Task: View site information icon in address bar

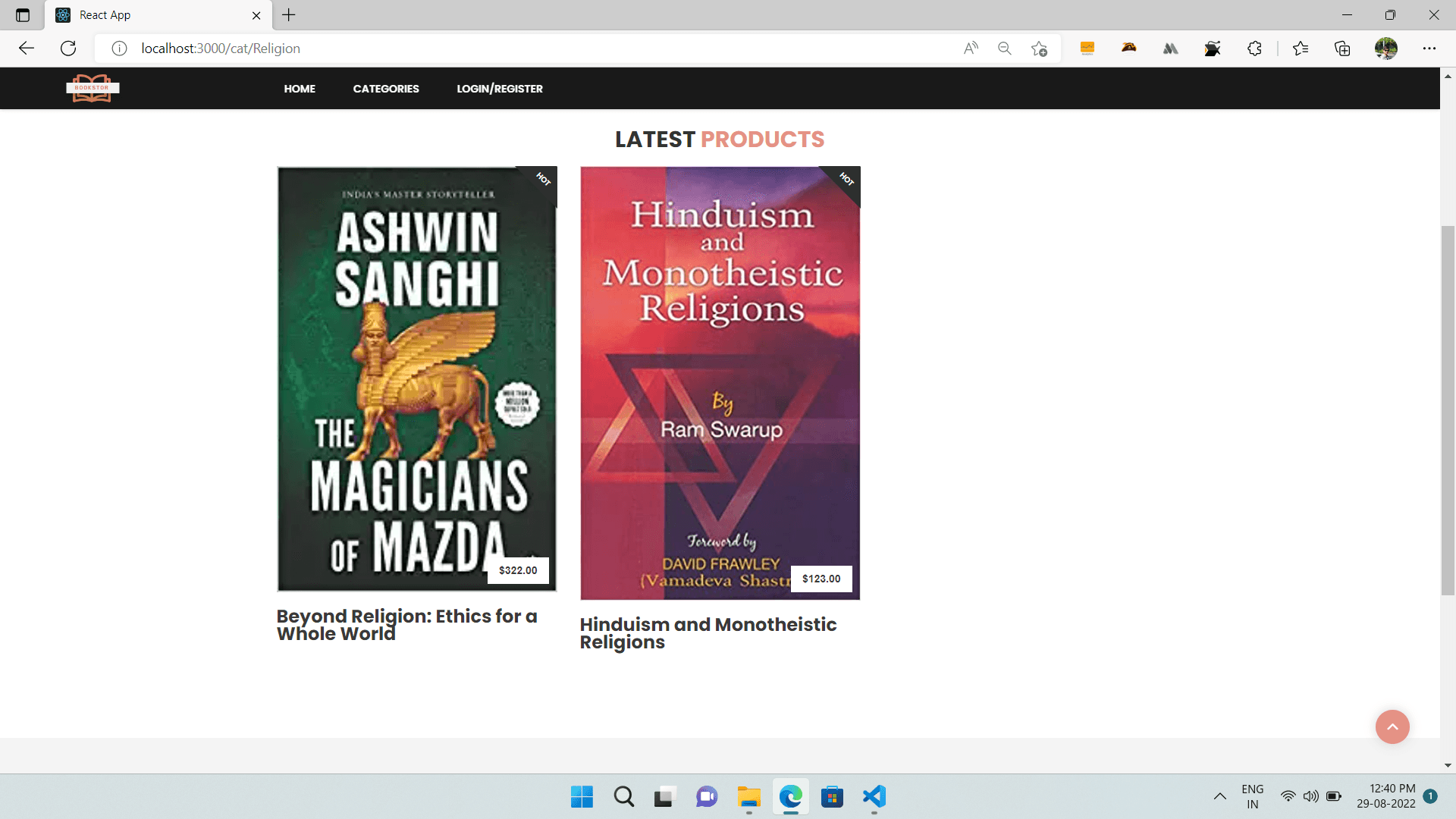Action: point(119,49)
